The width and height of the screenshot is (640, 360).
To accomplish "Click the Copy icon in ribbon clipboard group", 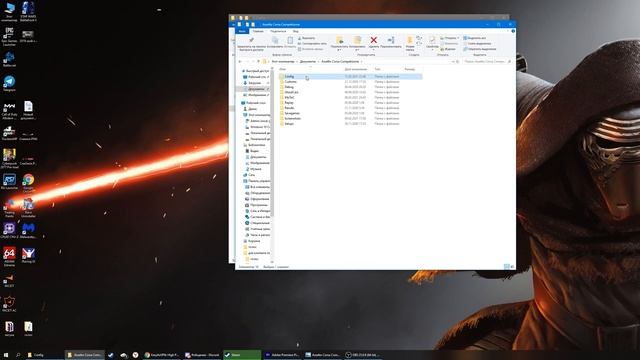I will coord(275,40).
